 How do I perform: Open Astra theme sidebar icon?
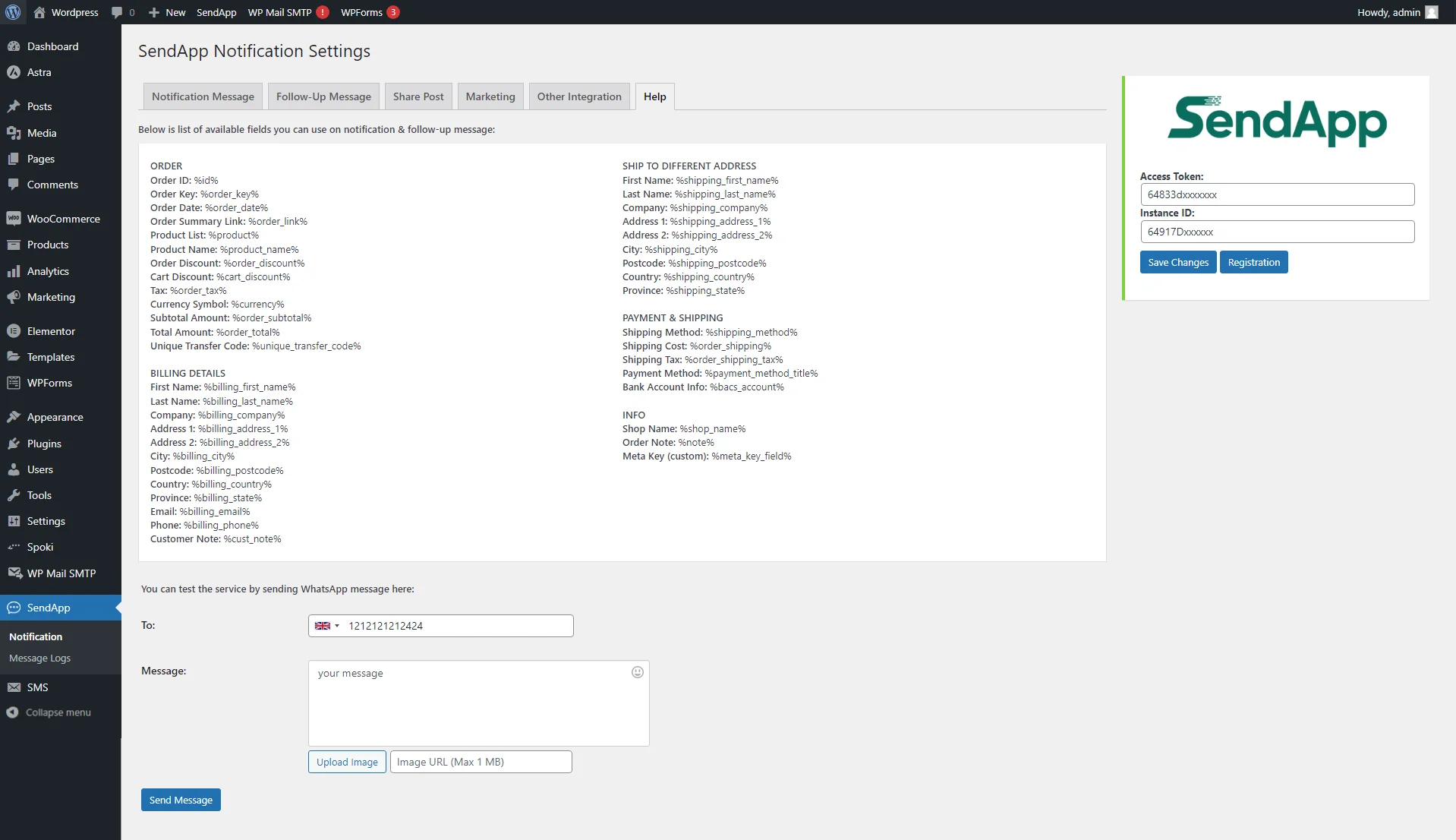[x=14, y=72]
